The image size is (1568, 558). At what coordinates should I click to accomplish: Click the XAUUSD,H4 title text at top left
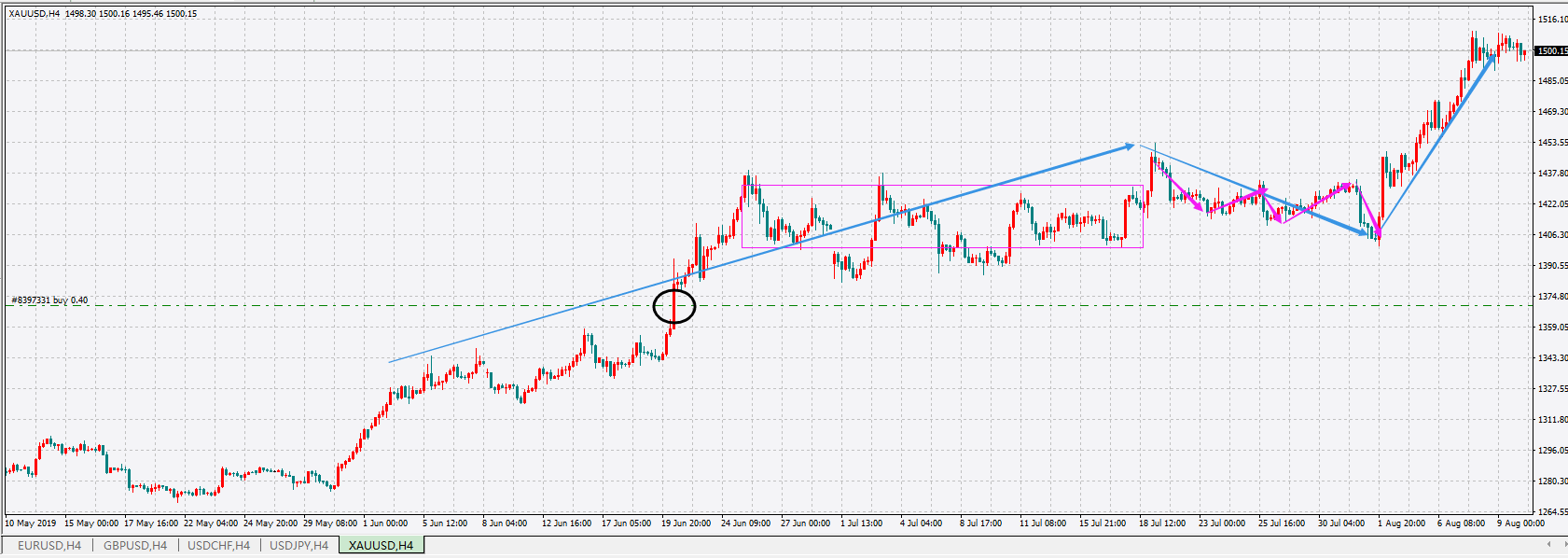34,14
